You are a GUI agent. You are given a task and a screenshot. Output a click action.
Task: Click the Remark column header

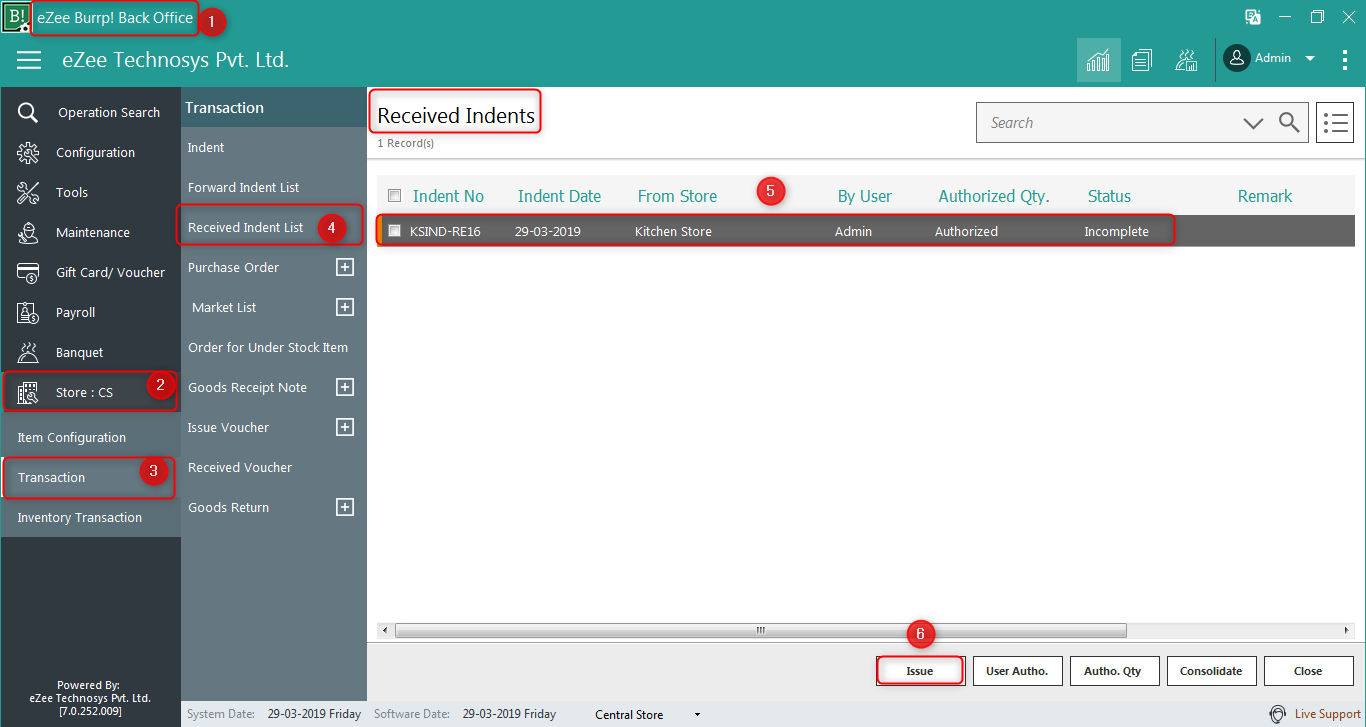[1265, 196]
